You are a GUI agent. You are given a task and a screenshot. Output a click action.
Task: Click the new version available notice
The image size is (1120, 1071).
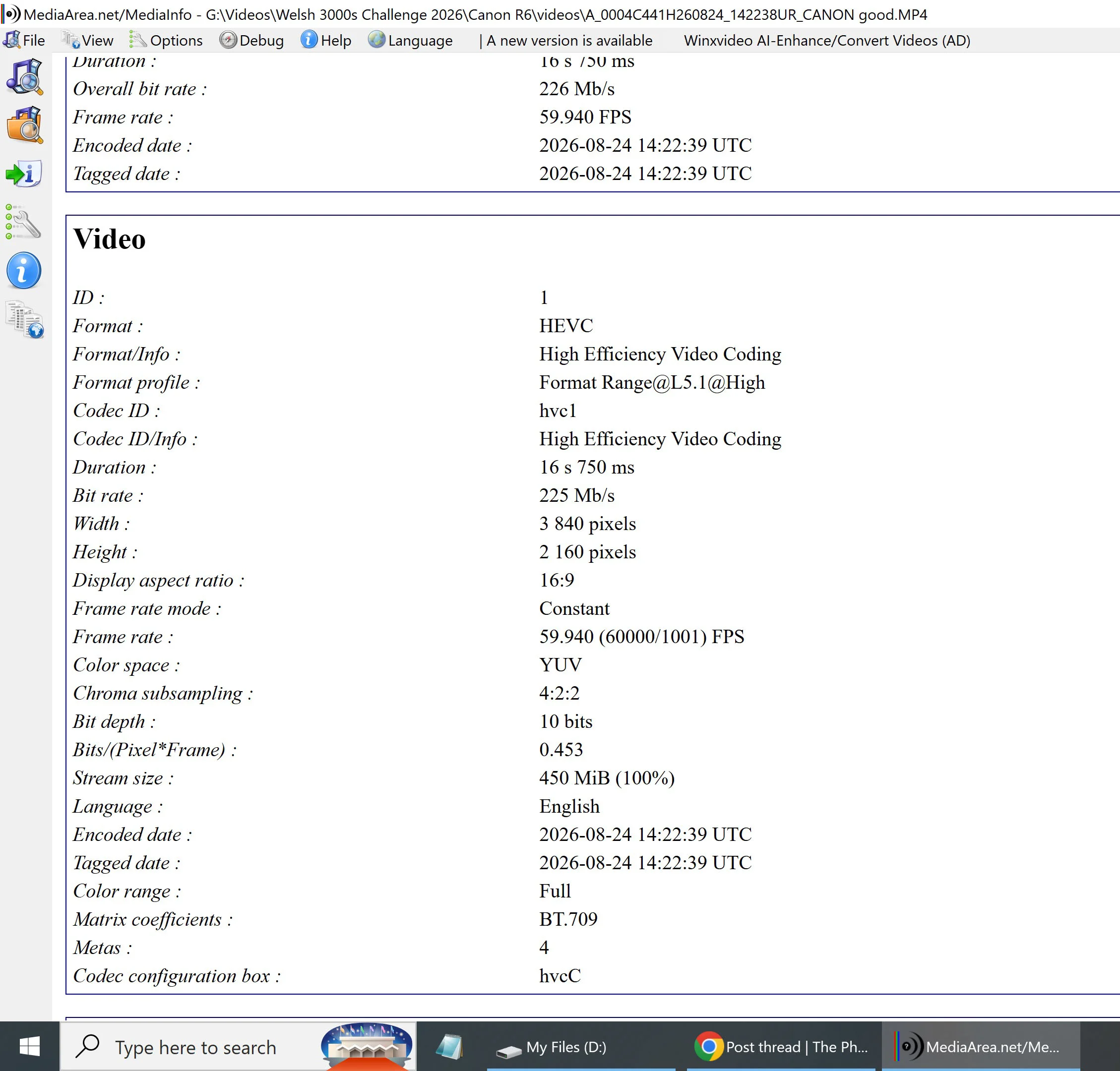[x=565, y=41]
